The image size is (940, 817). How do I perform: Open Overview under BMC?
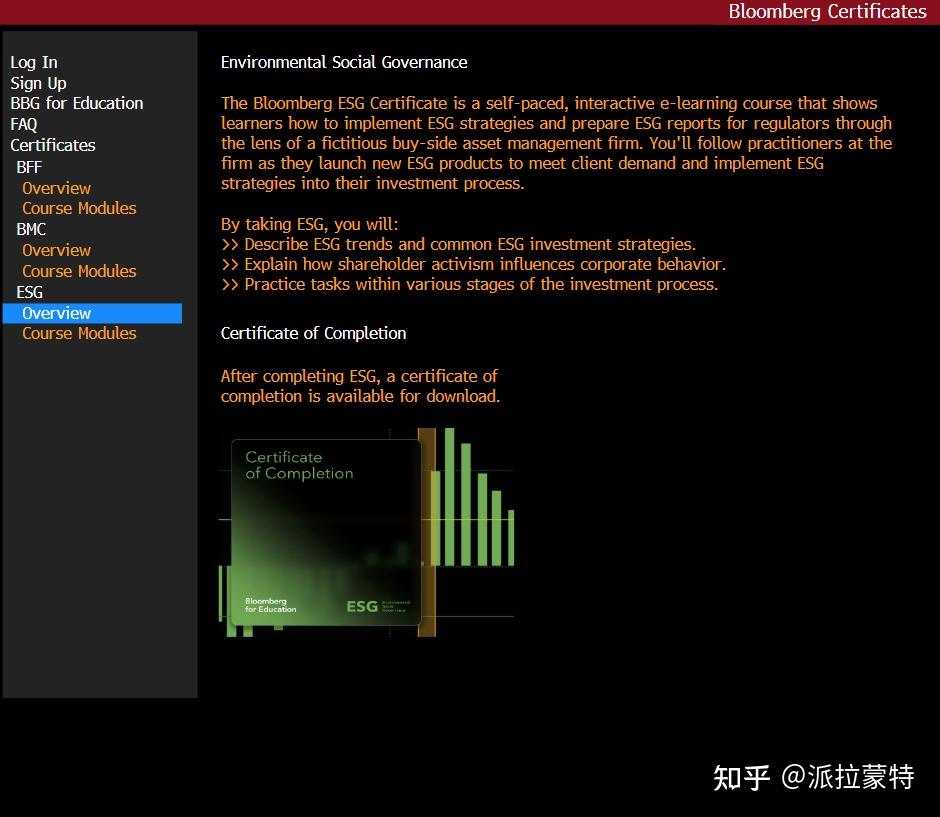(x=56, y=251)
